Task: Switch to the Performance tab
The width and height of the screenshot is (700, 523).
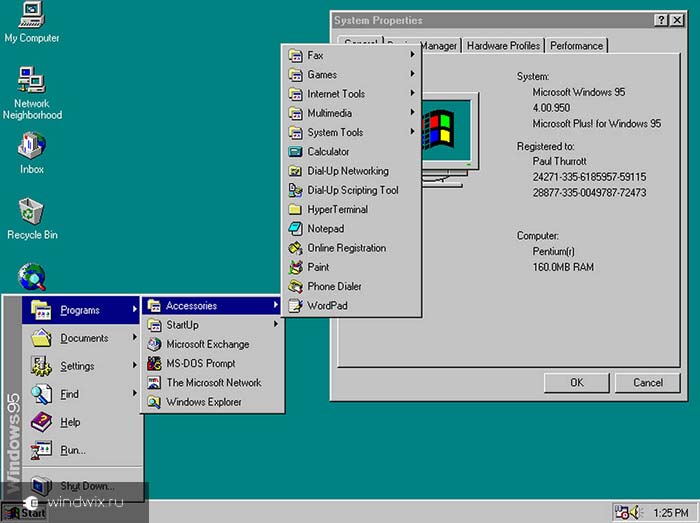Action: 576,46
